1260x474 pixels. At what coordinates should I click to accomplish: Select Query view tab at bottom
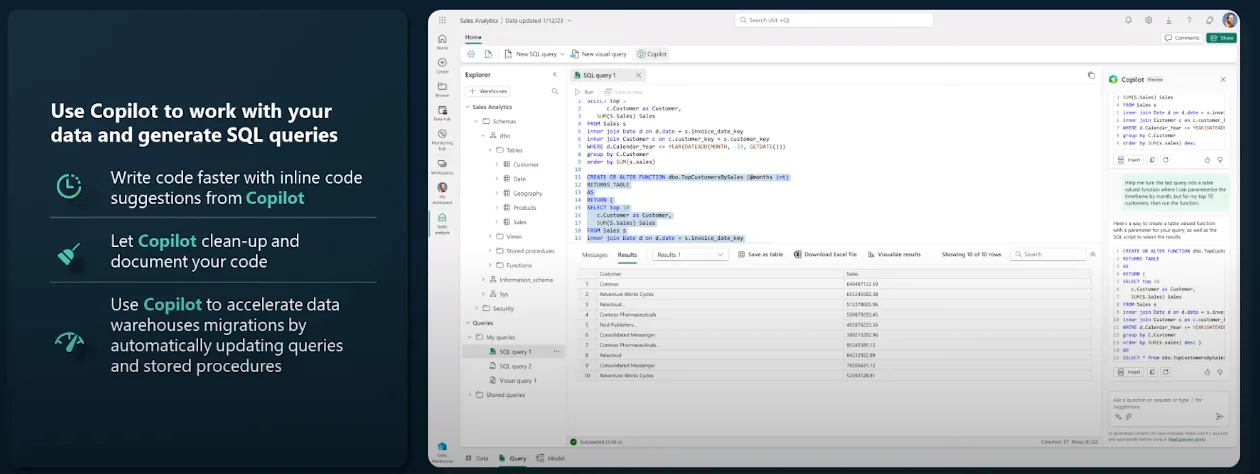[513, 457]
